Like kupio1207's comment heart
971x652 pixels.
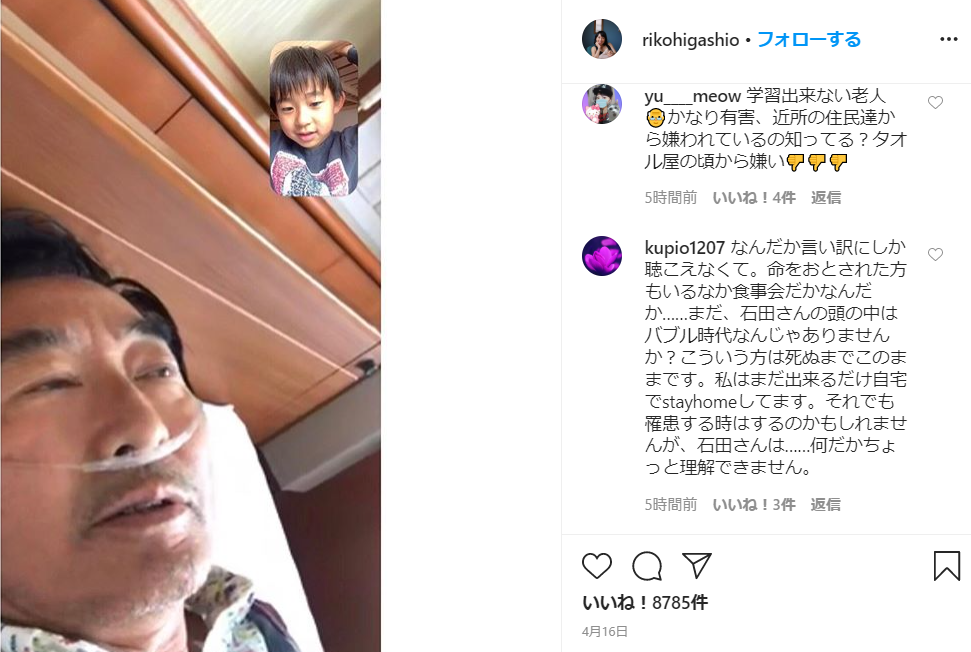[x=935, y=254]
